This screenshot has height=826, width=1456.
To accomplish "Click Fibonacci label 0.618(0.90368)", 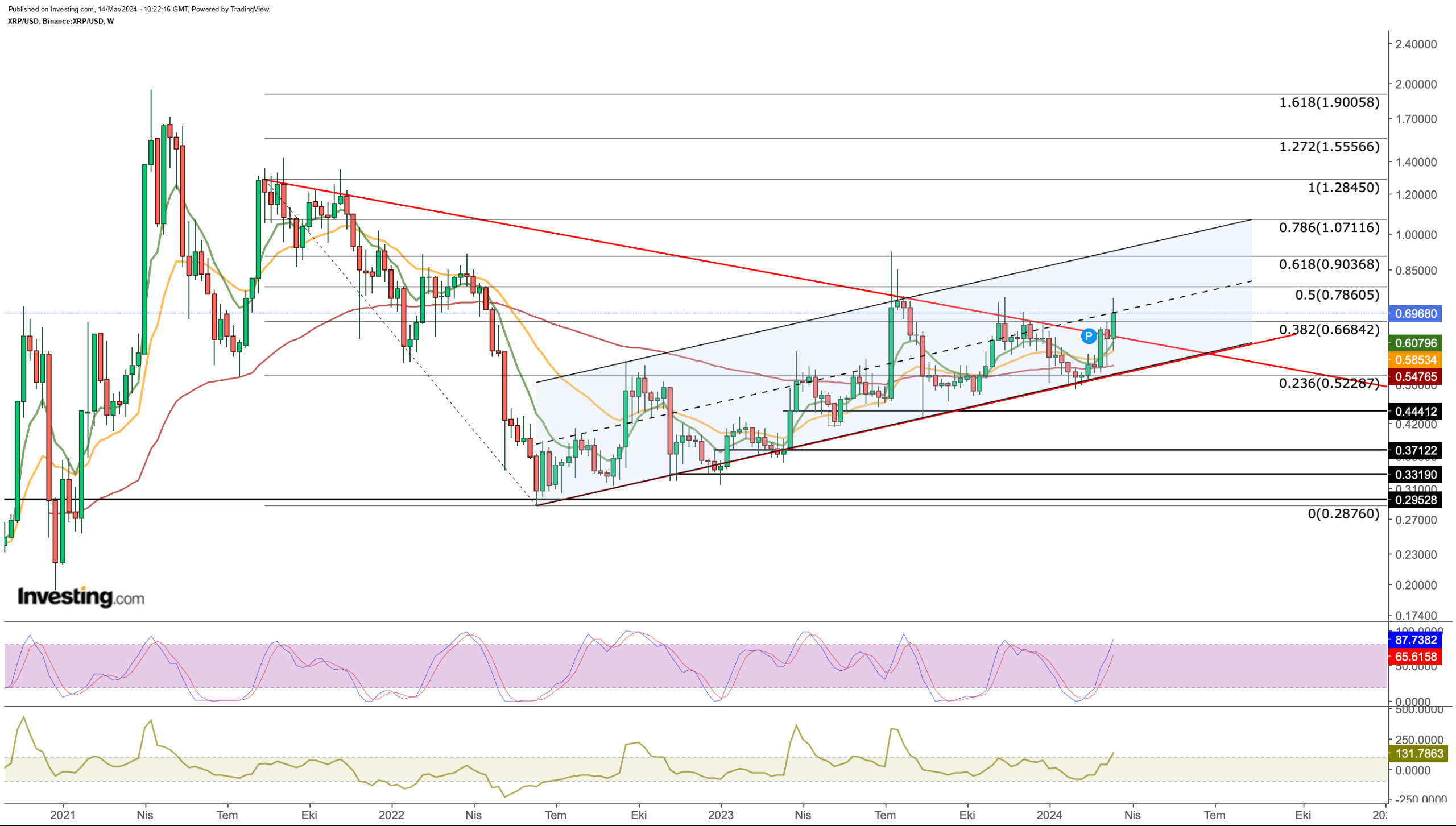I will click(1329, 264).
